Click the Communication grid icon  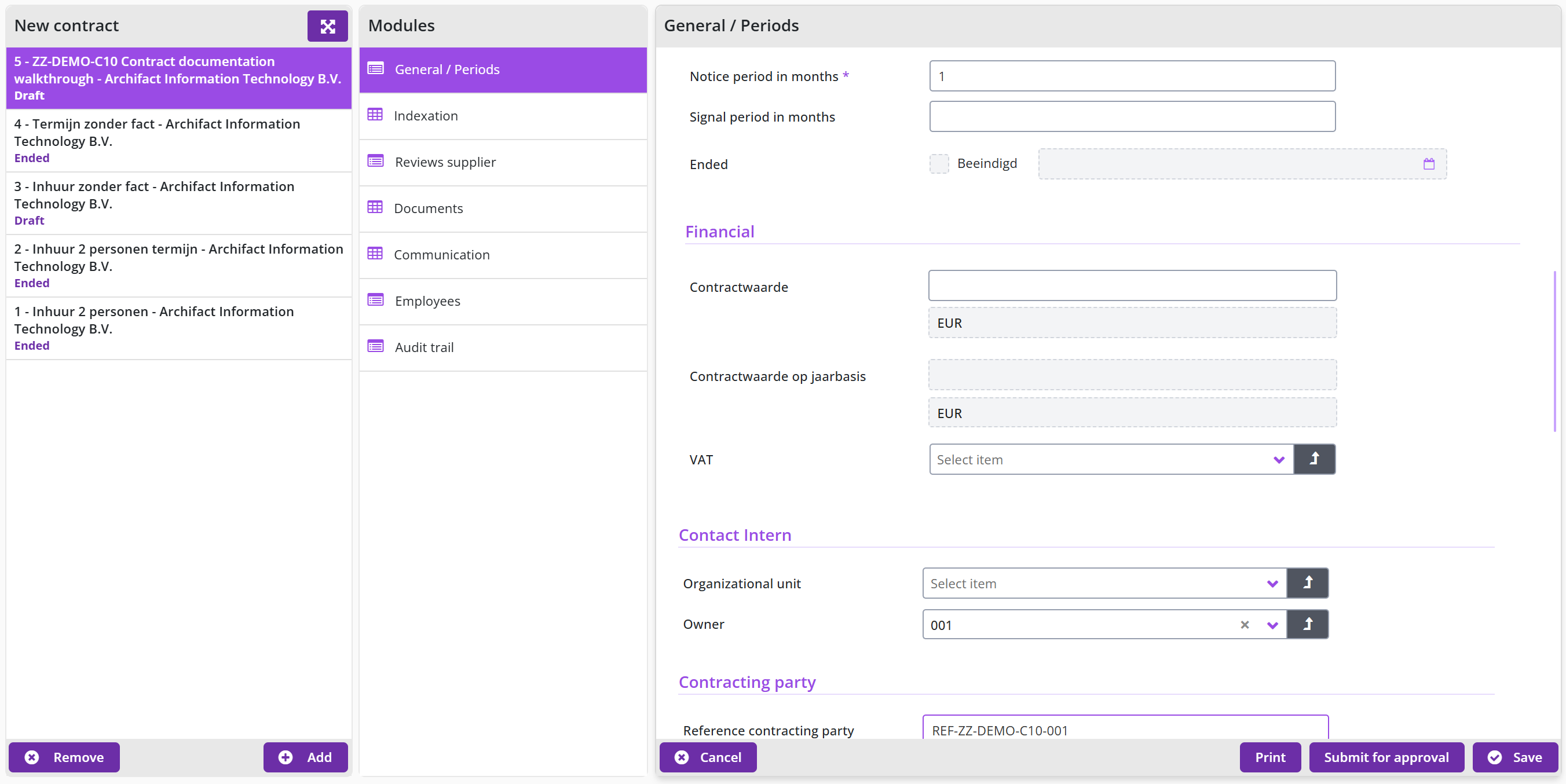pyautogui.click(x=375, y=254)
